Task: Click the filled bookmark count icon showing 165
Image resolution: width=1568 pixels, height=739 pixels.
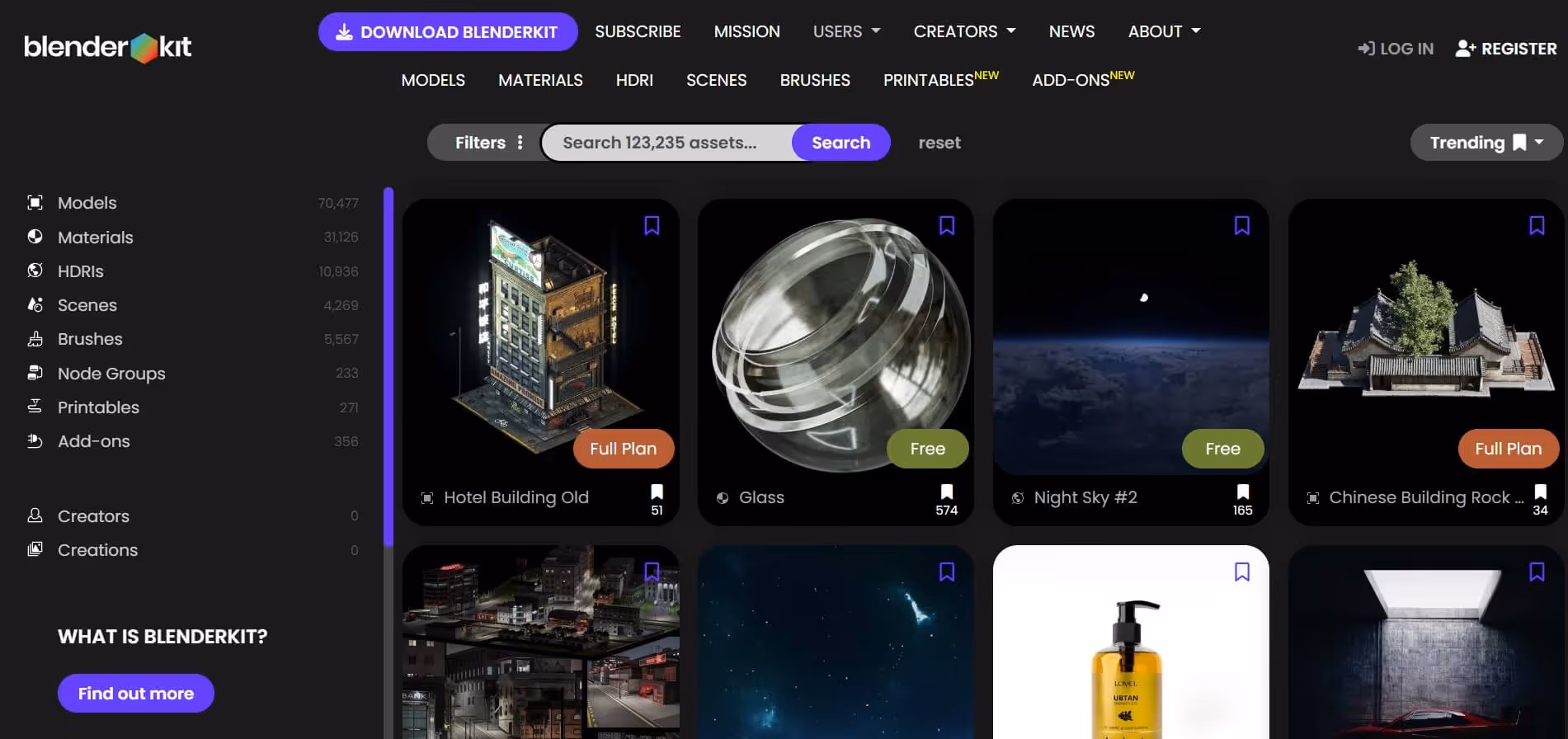Action: pos(1242,492)
